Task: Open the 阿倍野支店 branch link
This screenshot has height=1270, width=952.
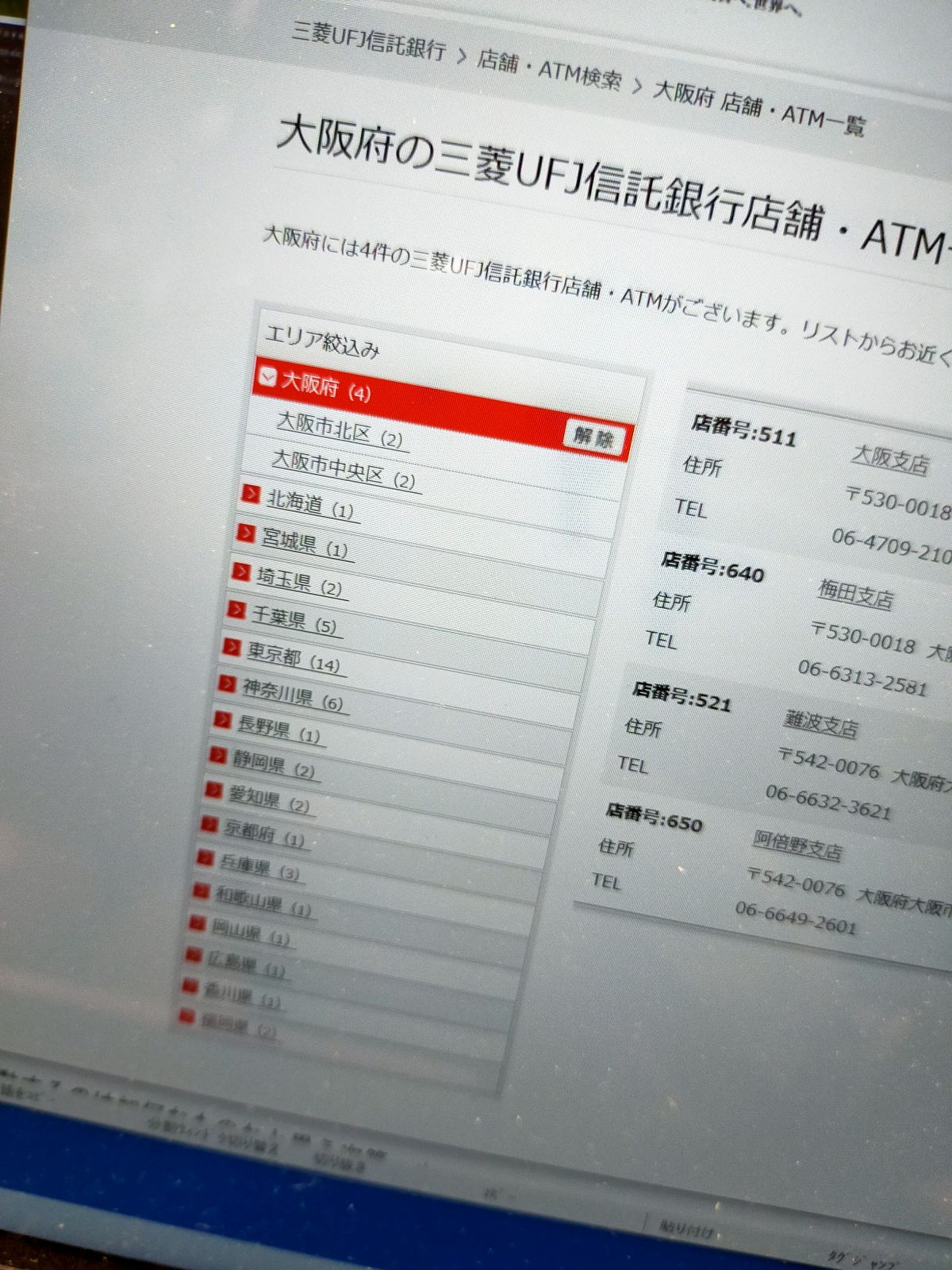Action: (797, 845)
